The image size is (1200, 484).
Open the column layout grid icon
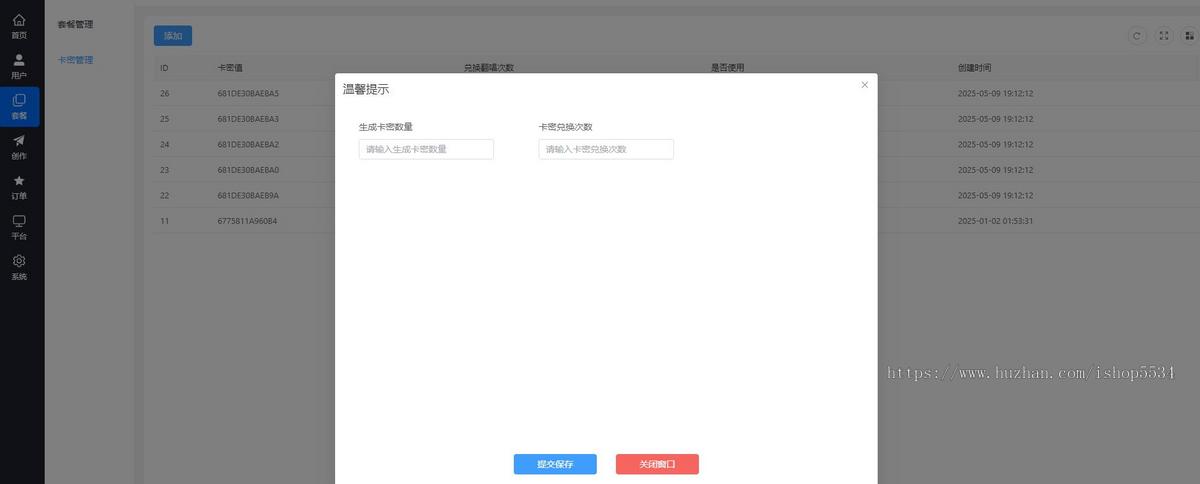click(x=1190, y=35)
